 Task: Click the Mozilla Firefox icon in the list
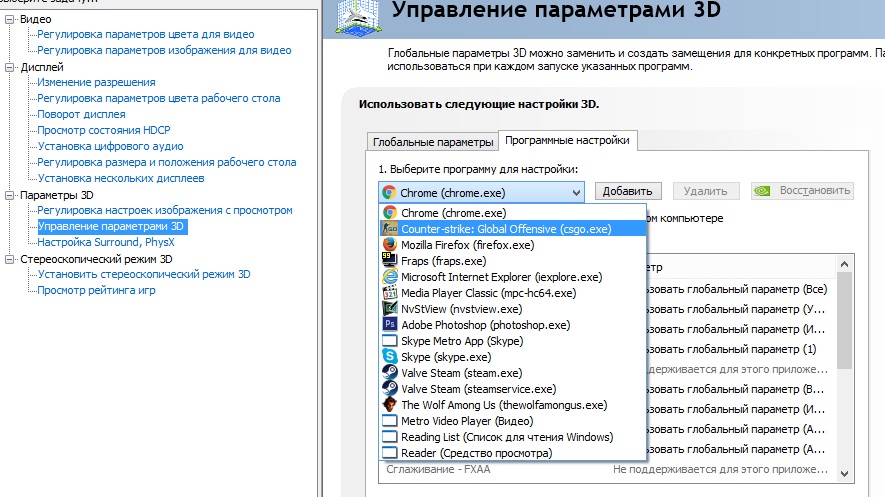click(389, 244)
